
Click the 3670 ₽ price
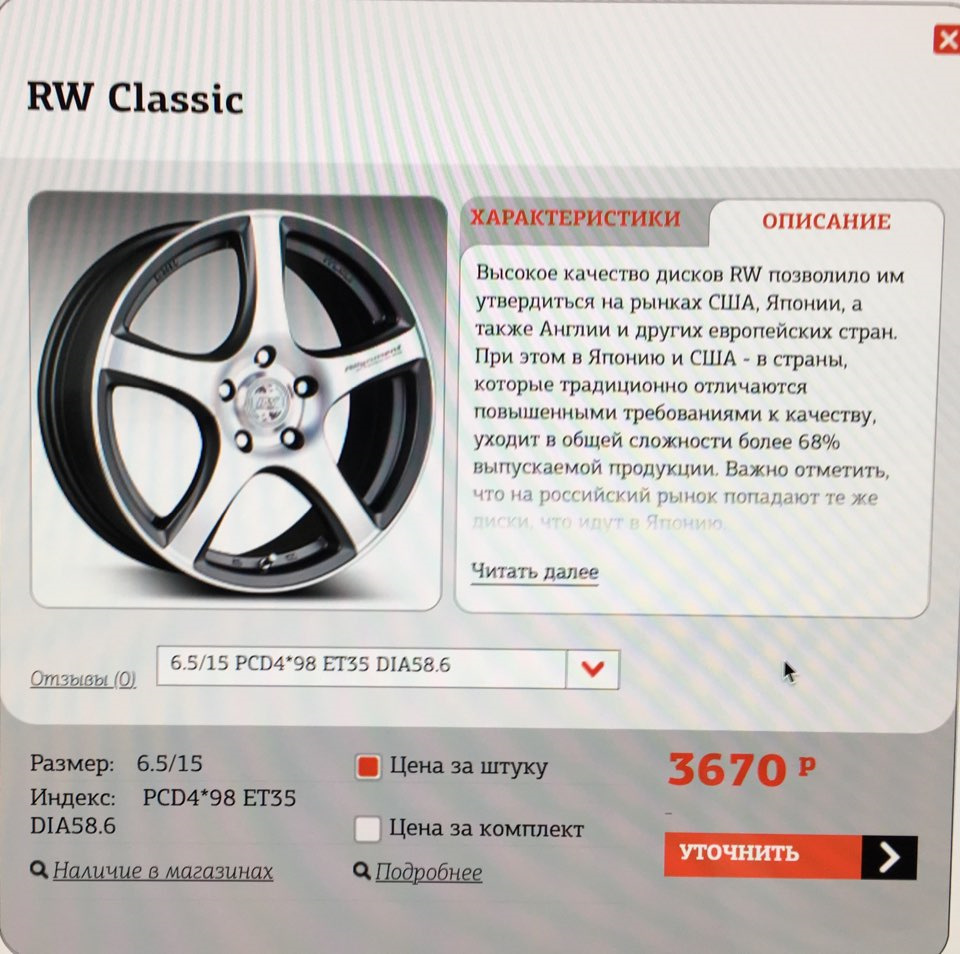(742, 769)
